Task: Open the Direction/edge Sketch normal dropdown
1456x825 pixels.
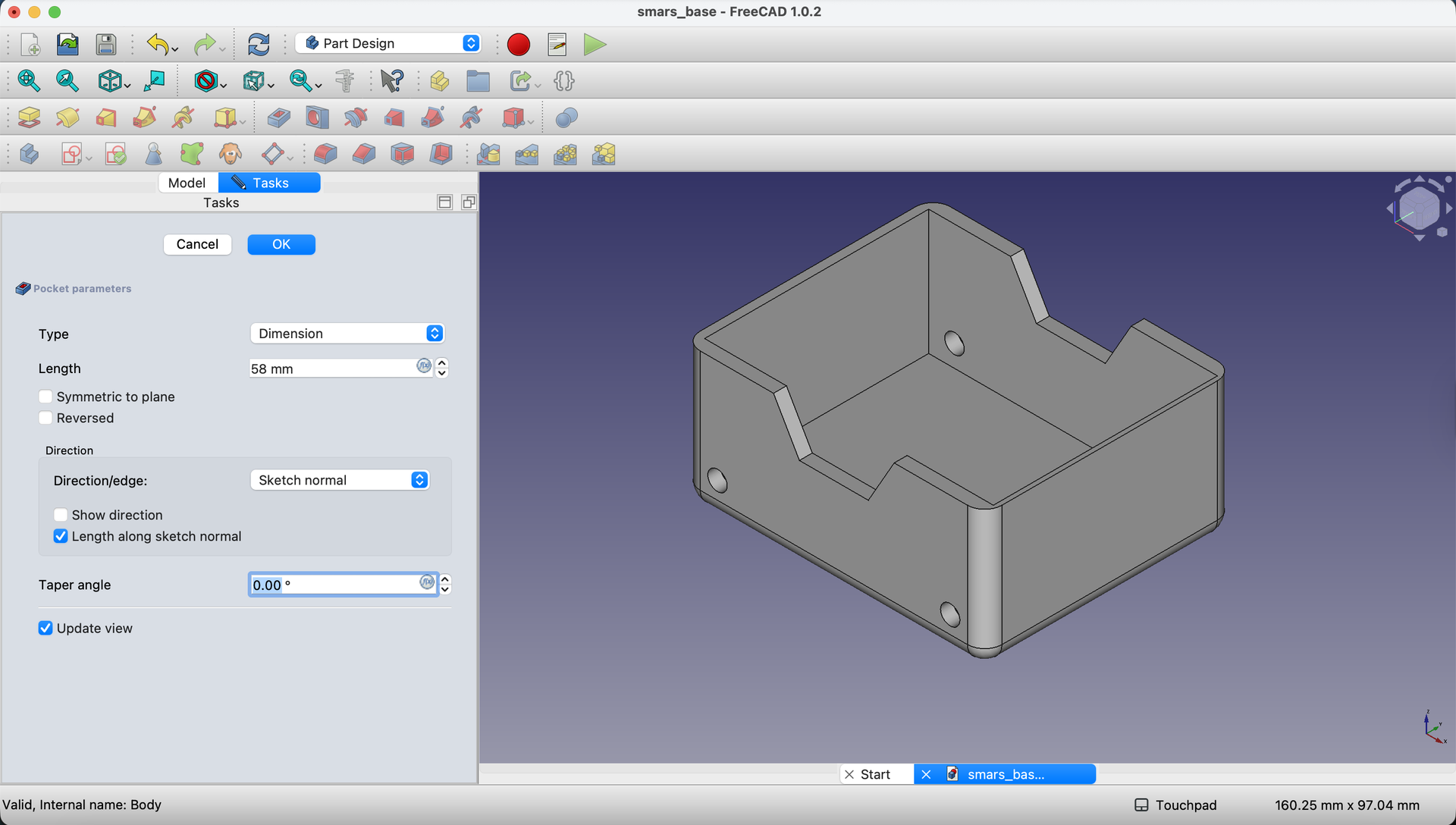Action: pyautogui.click(x=340, y=480)
